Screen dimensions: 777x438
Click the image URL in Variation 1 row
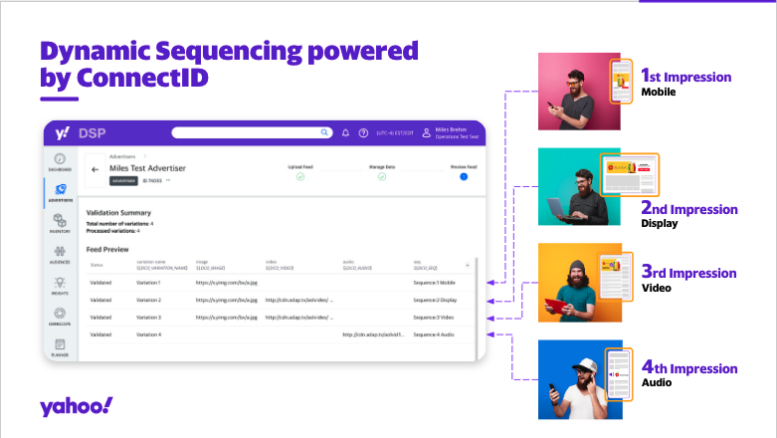[x=226, y=282]
